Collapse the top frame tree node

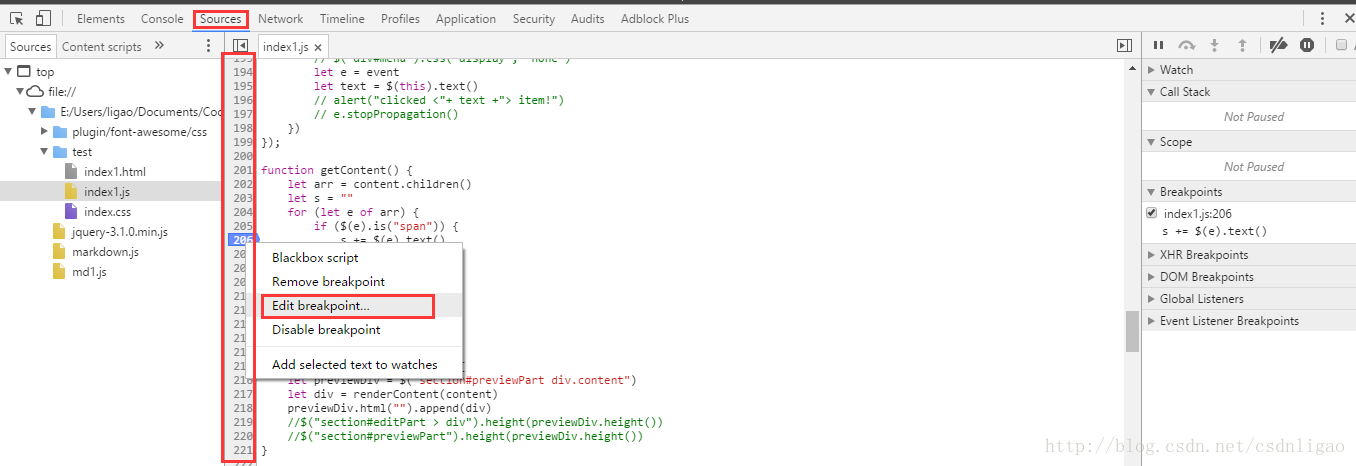(x=9, y=72)
